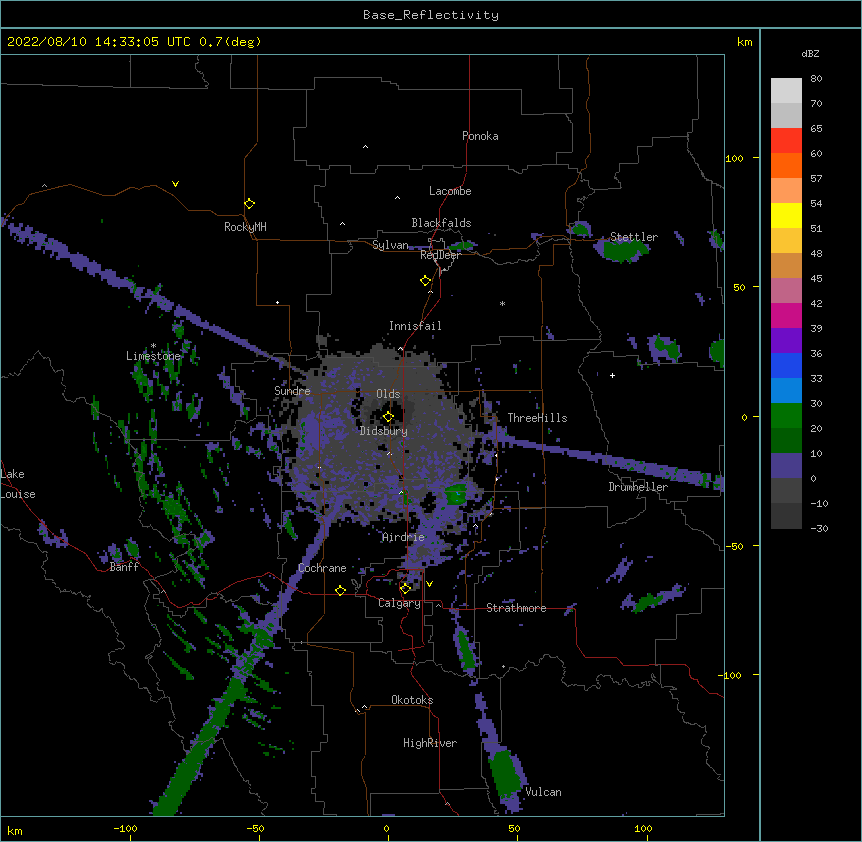
Task: Click the Cochrane label
Action: point(322,568)
